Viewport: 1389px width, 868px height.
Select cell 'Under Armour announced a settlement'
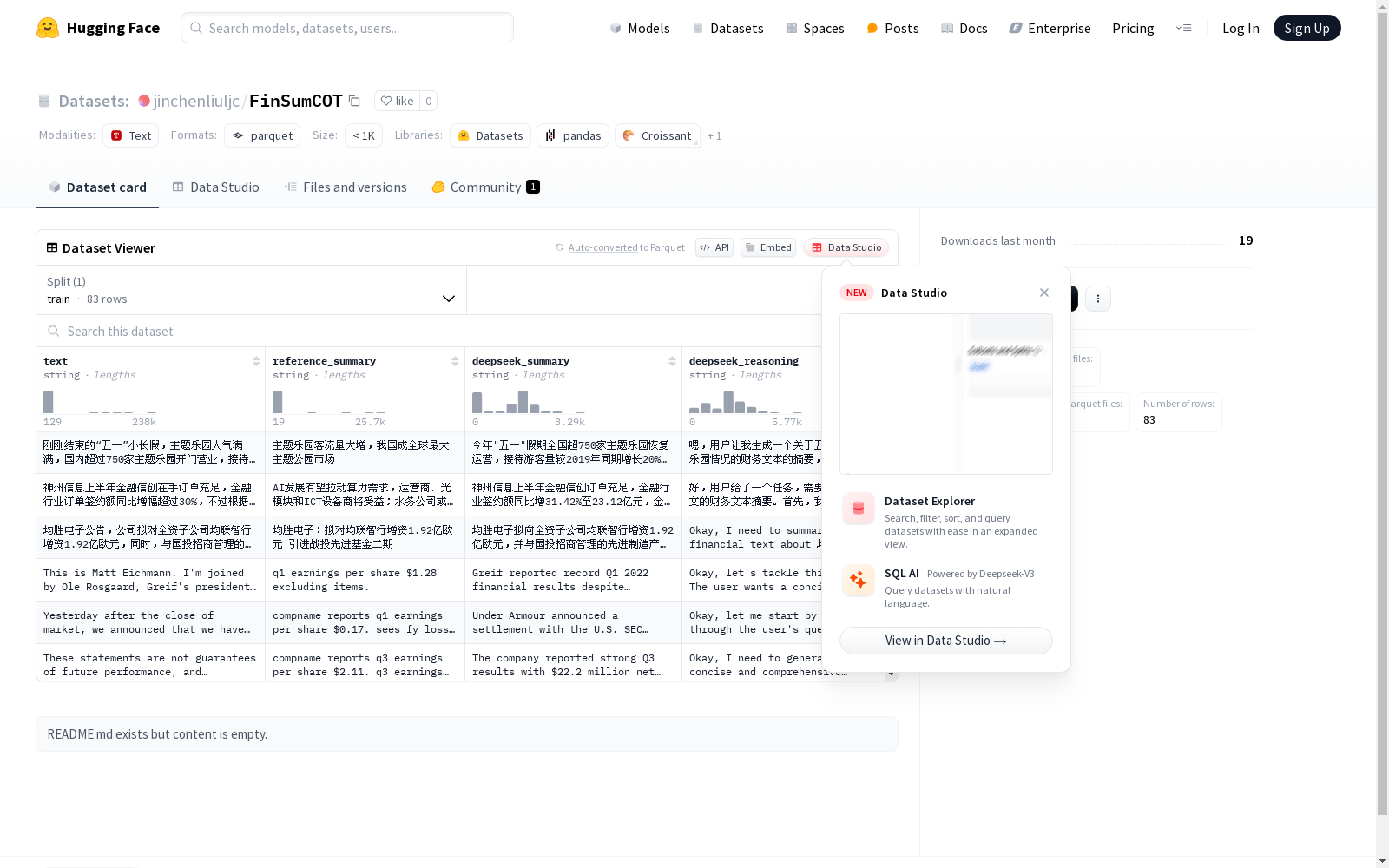tap(573, 622)
